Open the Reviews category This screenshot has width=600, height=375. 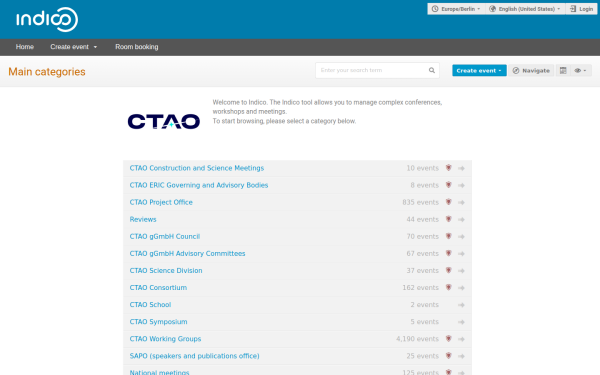143,219
